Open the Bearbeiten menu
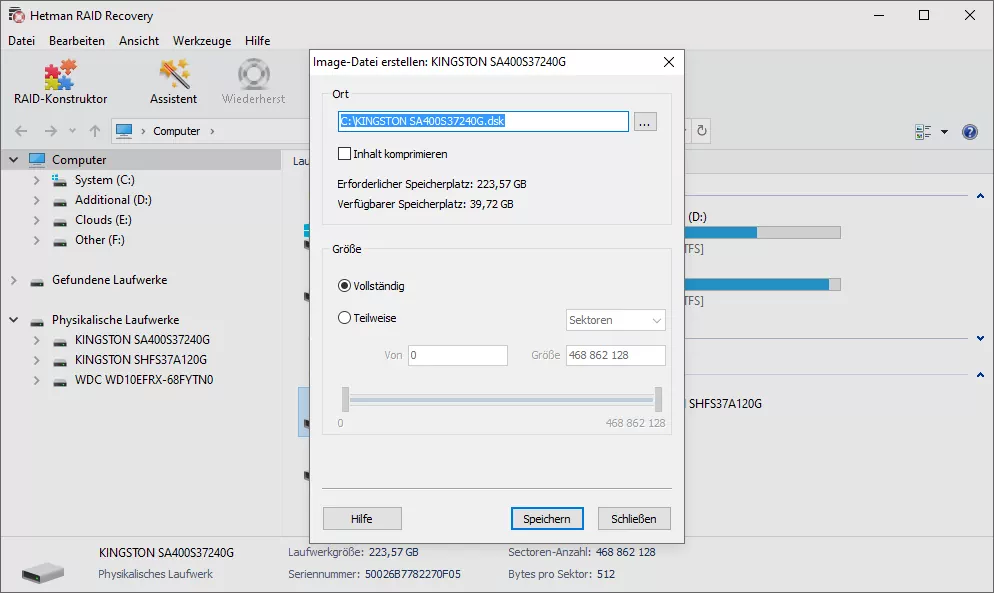The image size is (994, 593). [x=77, y=41]
